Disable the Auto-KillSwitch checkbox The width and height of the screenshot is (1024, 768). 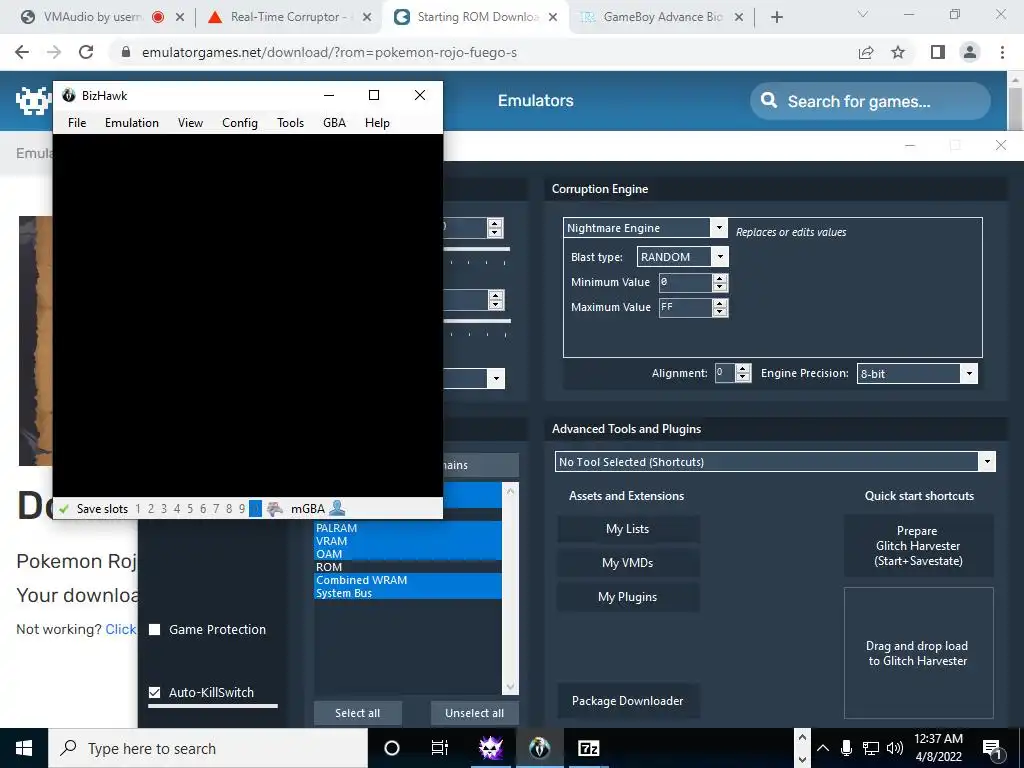(155, 692)
